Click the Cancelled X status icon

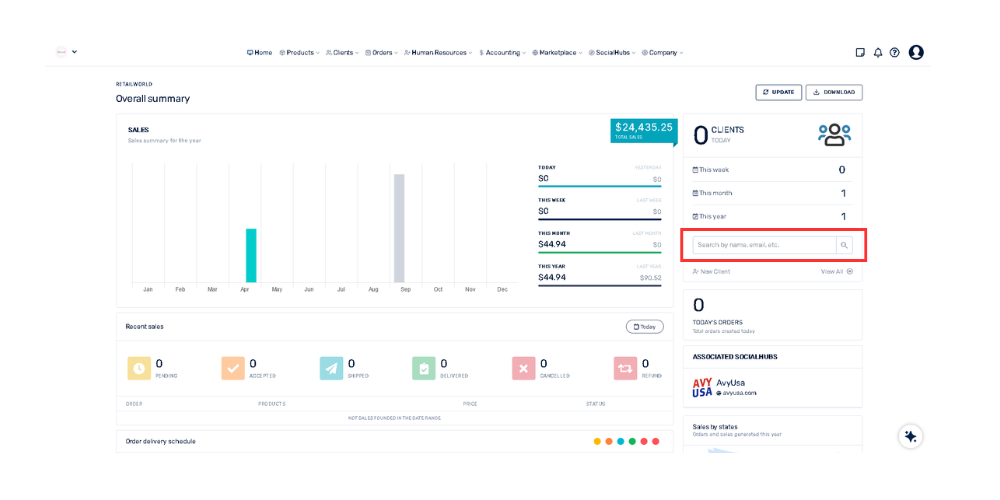[x=523, y=369]
